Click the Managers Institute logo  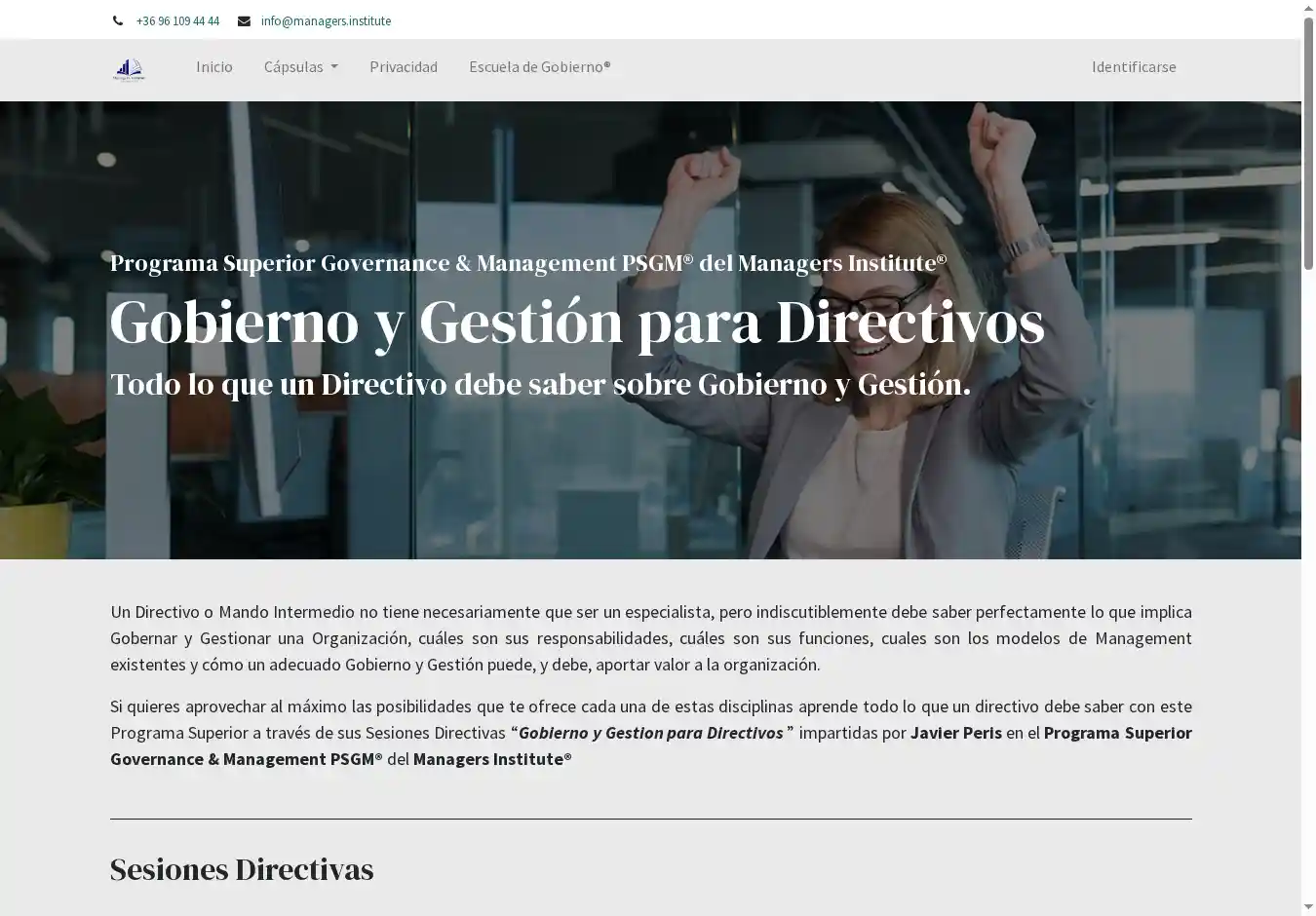[x=129, y=68]
